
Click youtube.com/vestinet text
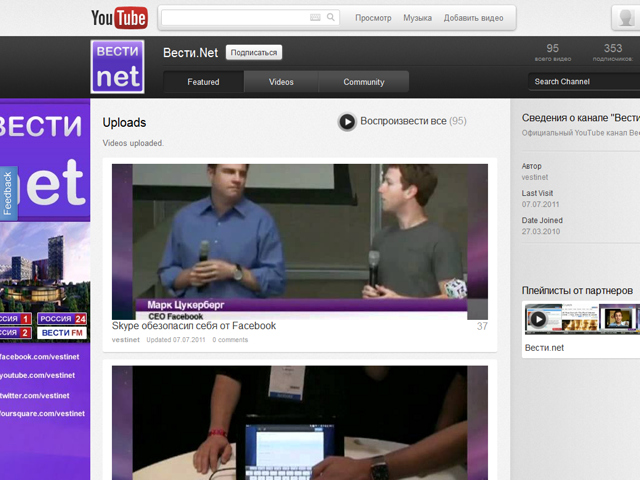point(38,375)
